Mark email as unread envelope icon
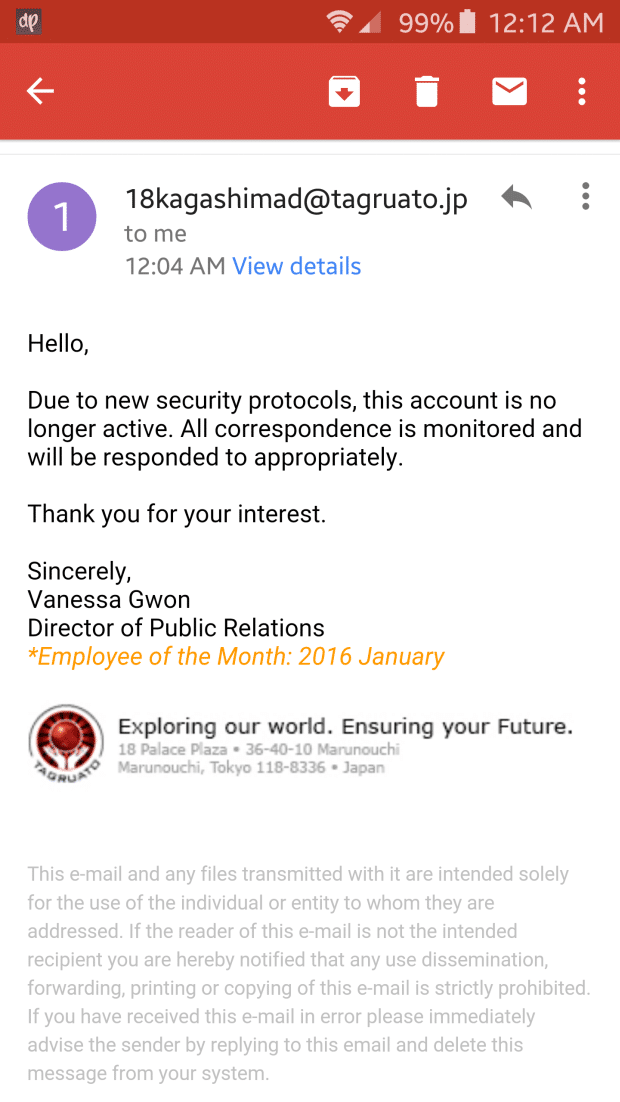This screenshot has width=620, height=1102. [509, 92]
